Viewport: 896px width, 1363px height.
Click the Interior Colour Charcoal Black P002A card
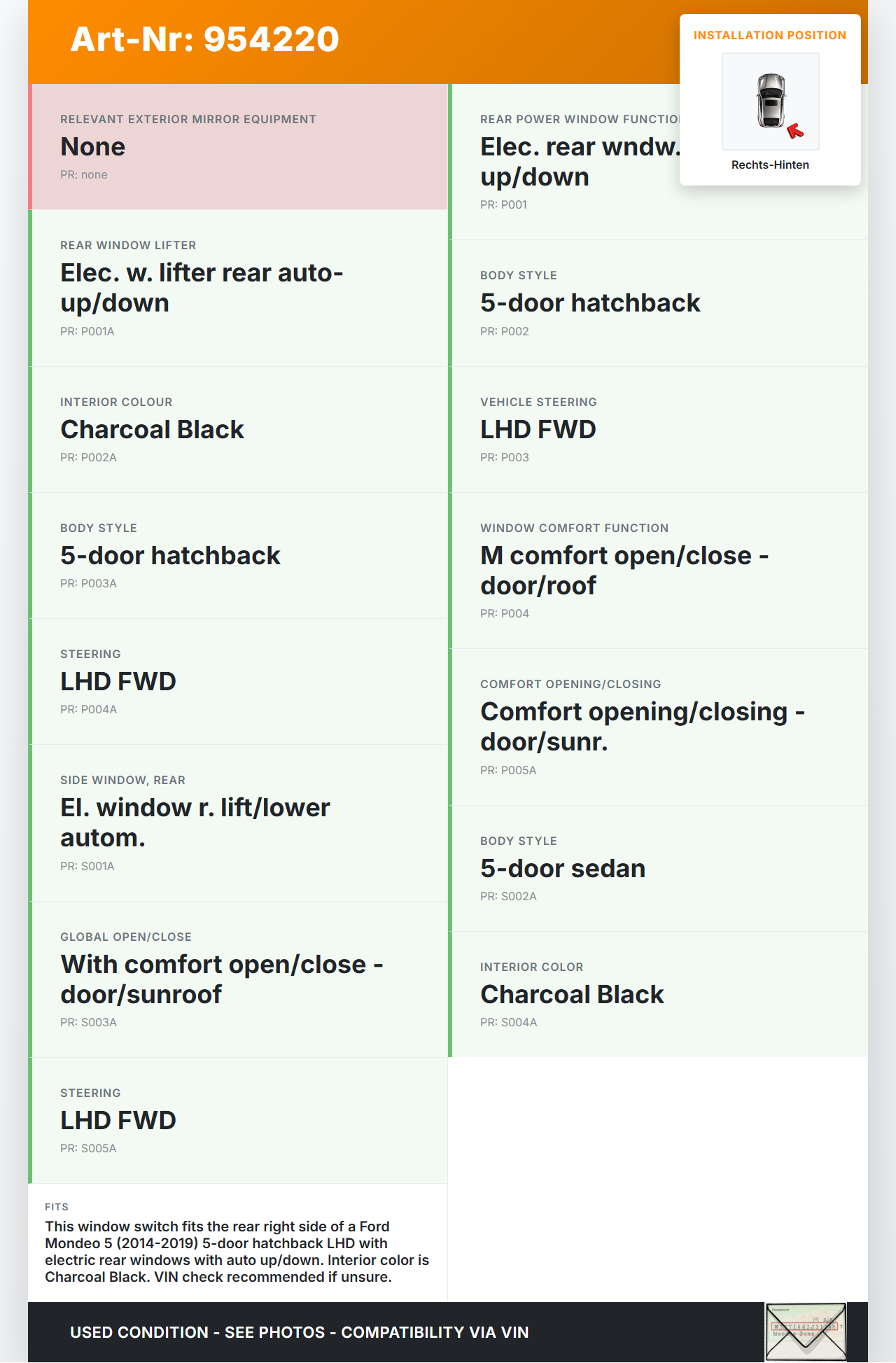(x=239, y=429)
